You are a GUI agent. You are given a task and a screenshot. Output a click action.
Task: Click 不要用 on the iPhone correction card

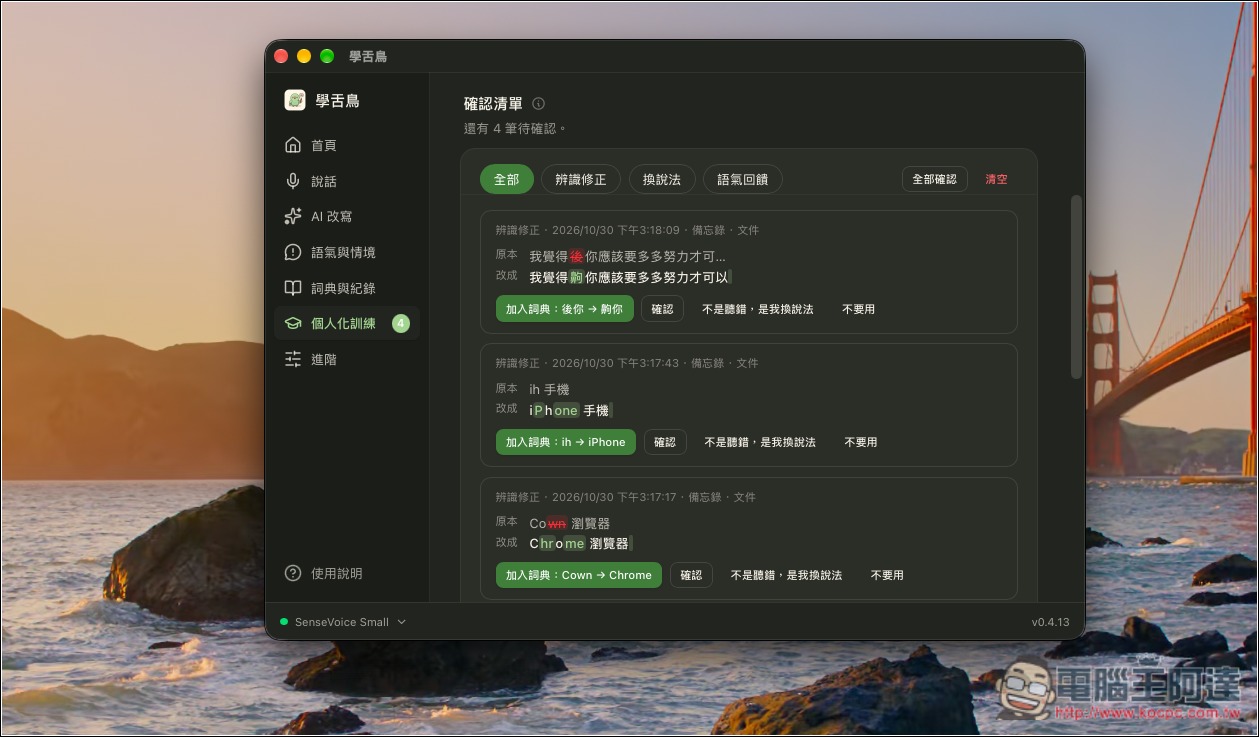tap(861, 442)
